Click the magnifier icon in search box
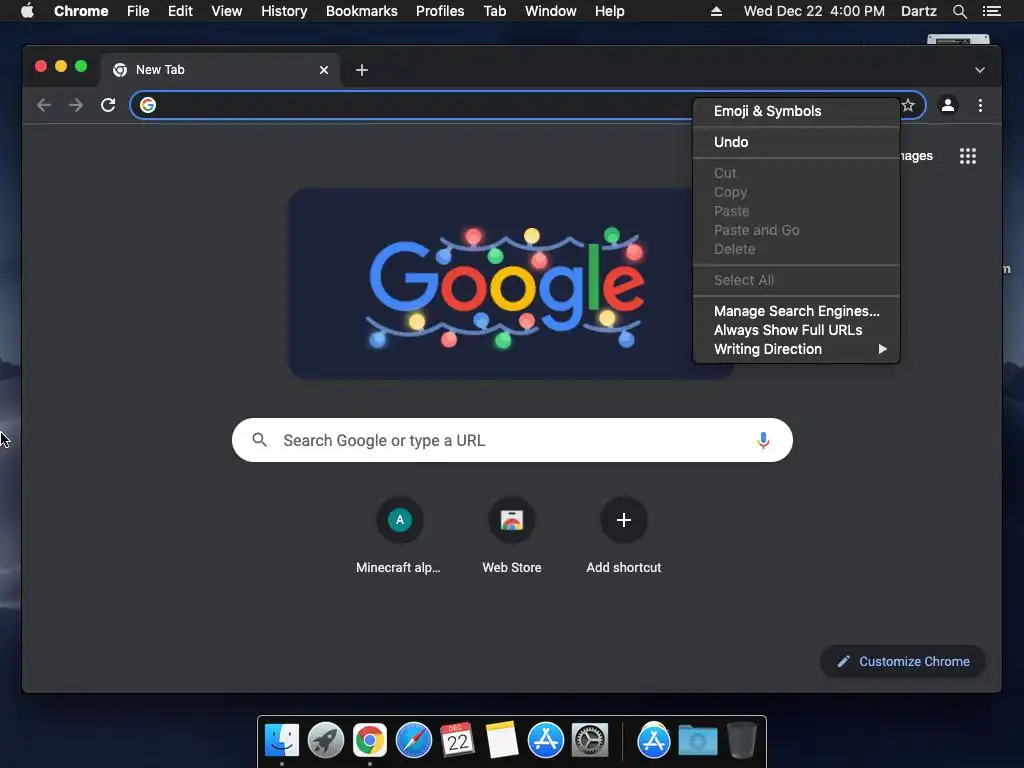This screenshot has height=768, width=1024. (259, 440)
